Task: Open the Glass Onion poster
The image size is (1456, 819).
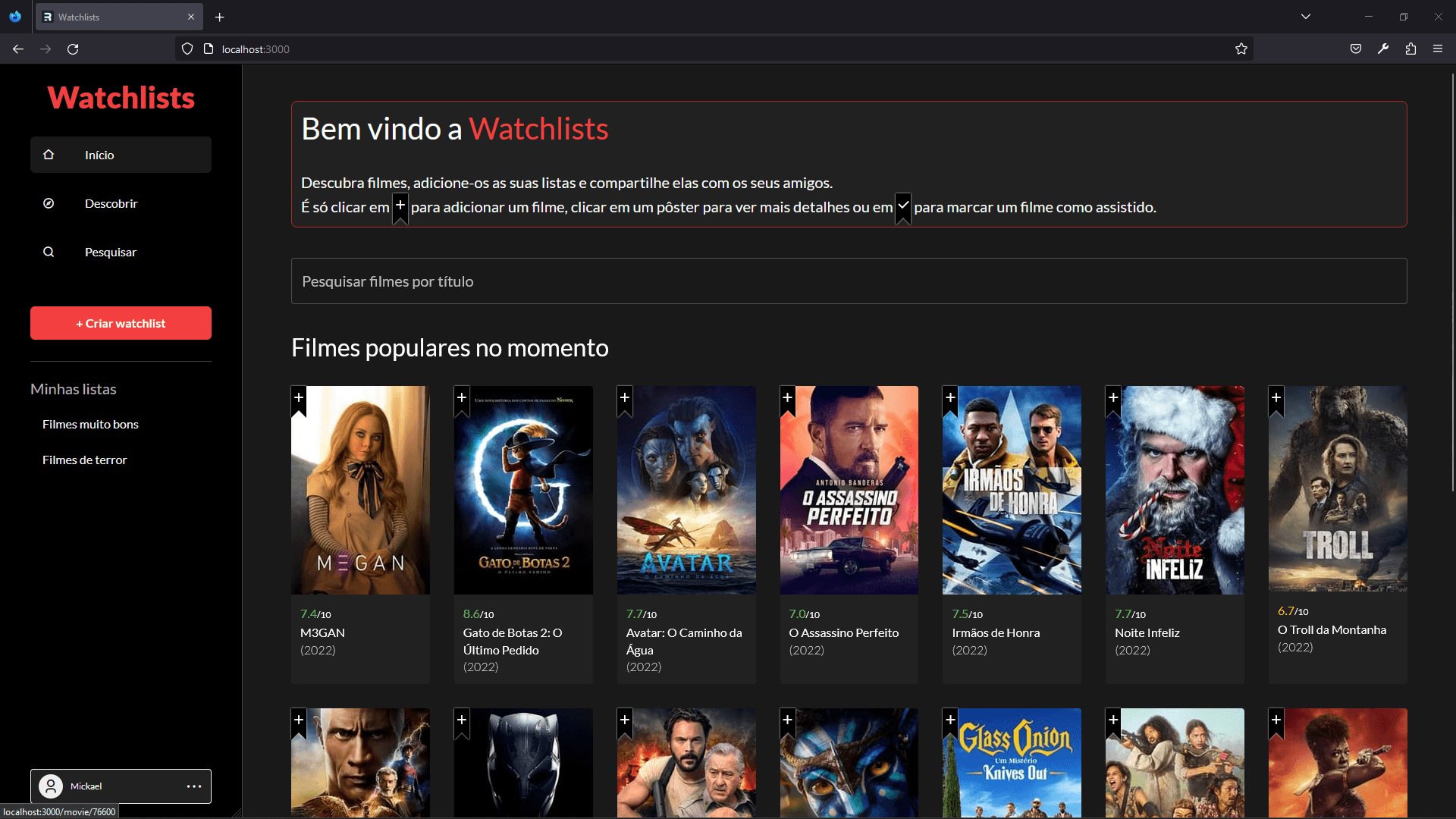Action: [x=1012, y=763]
